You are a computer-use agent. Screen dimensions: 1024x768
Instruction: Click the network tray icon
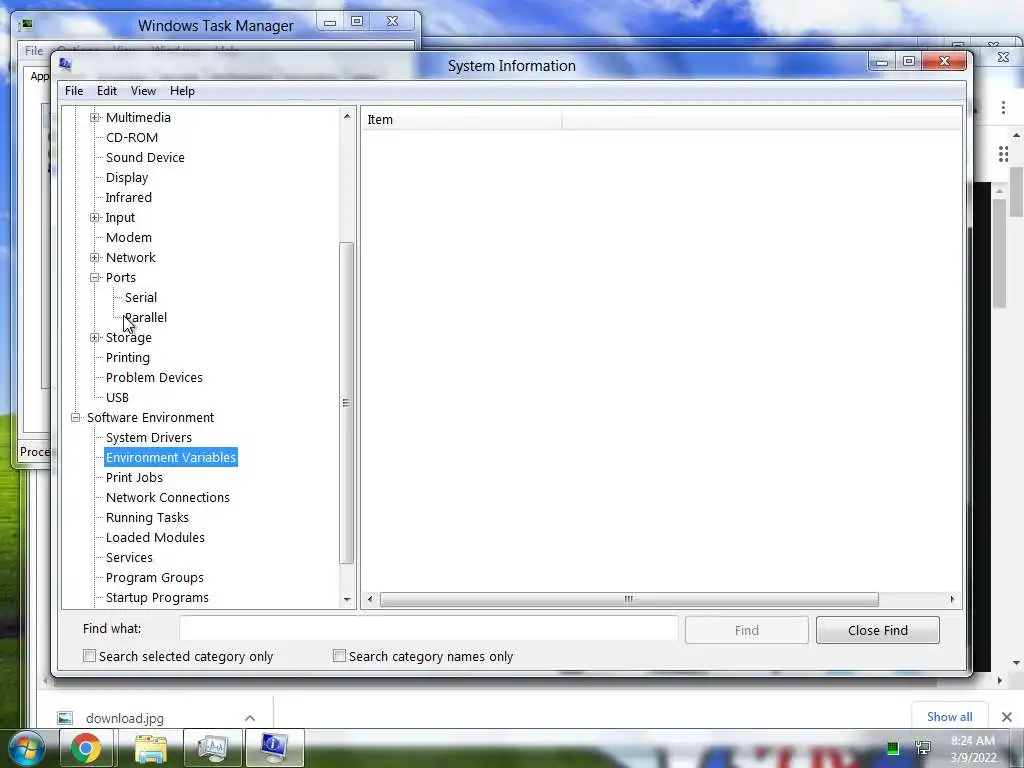click(923, 748)
